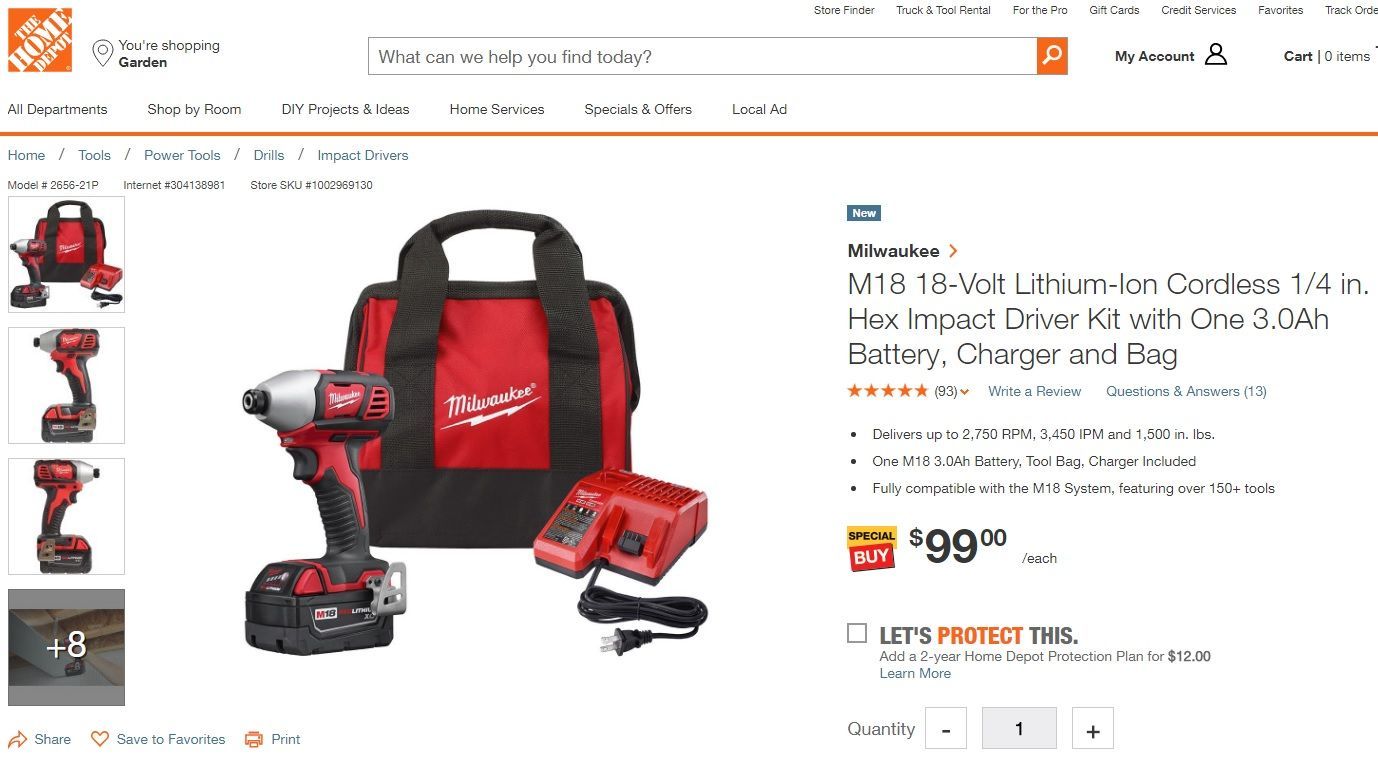This screenshot has height=767, width=1378.
Task: Select the second impact driver thumbnail
Action: (x=67, y=385)
